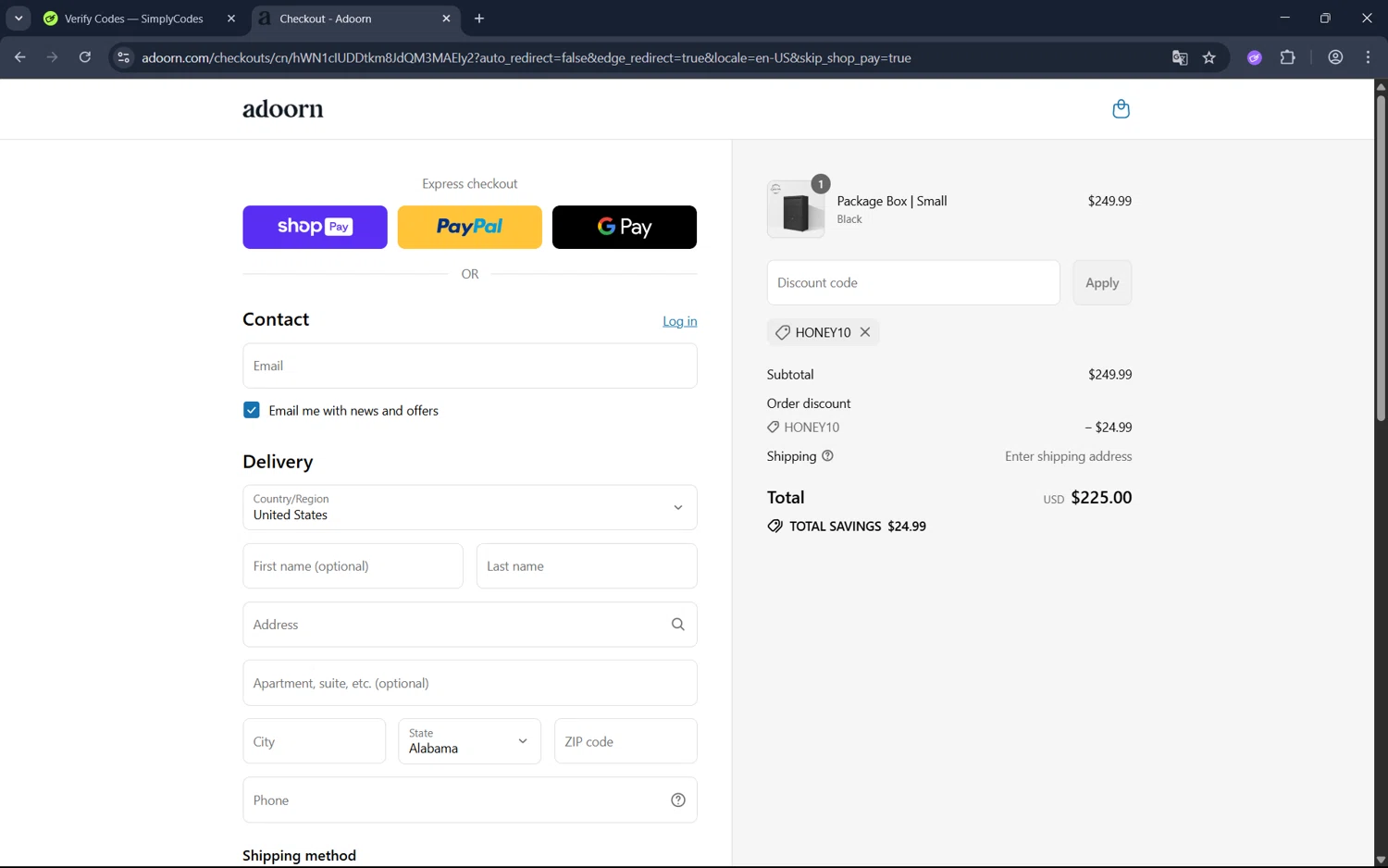This screenshot has width=1388, height=868.
Task: Show phone number help question icon
Action: point(678,800)
